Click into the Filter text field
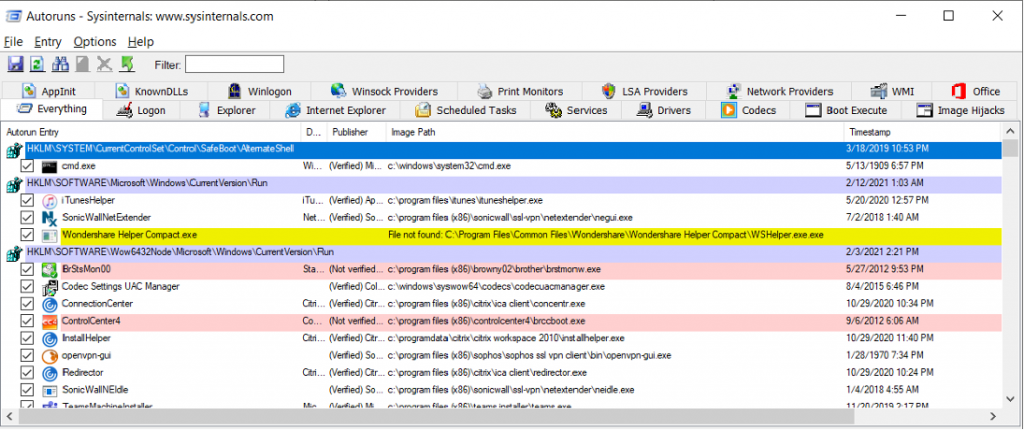Image resolution: width=1024 pixels, height=430 pixels. (235, 64)
